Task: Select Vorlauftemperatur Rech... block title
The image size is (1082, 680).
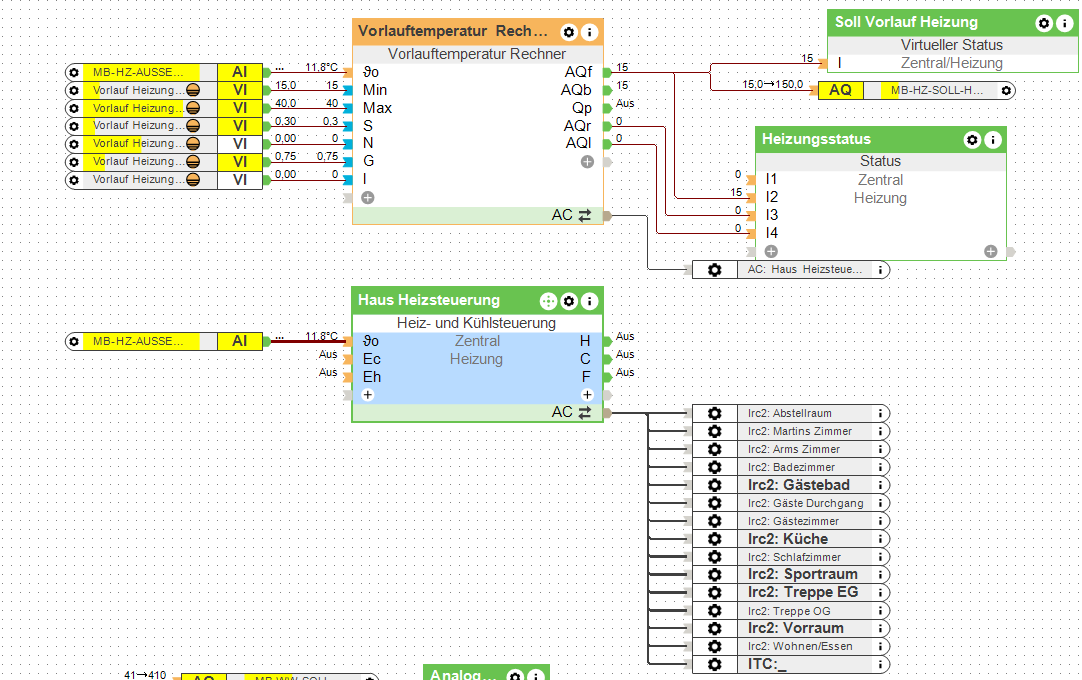Action: [x=453, y=31]
